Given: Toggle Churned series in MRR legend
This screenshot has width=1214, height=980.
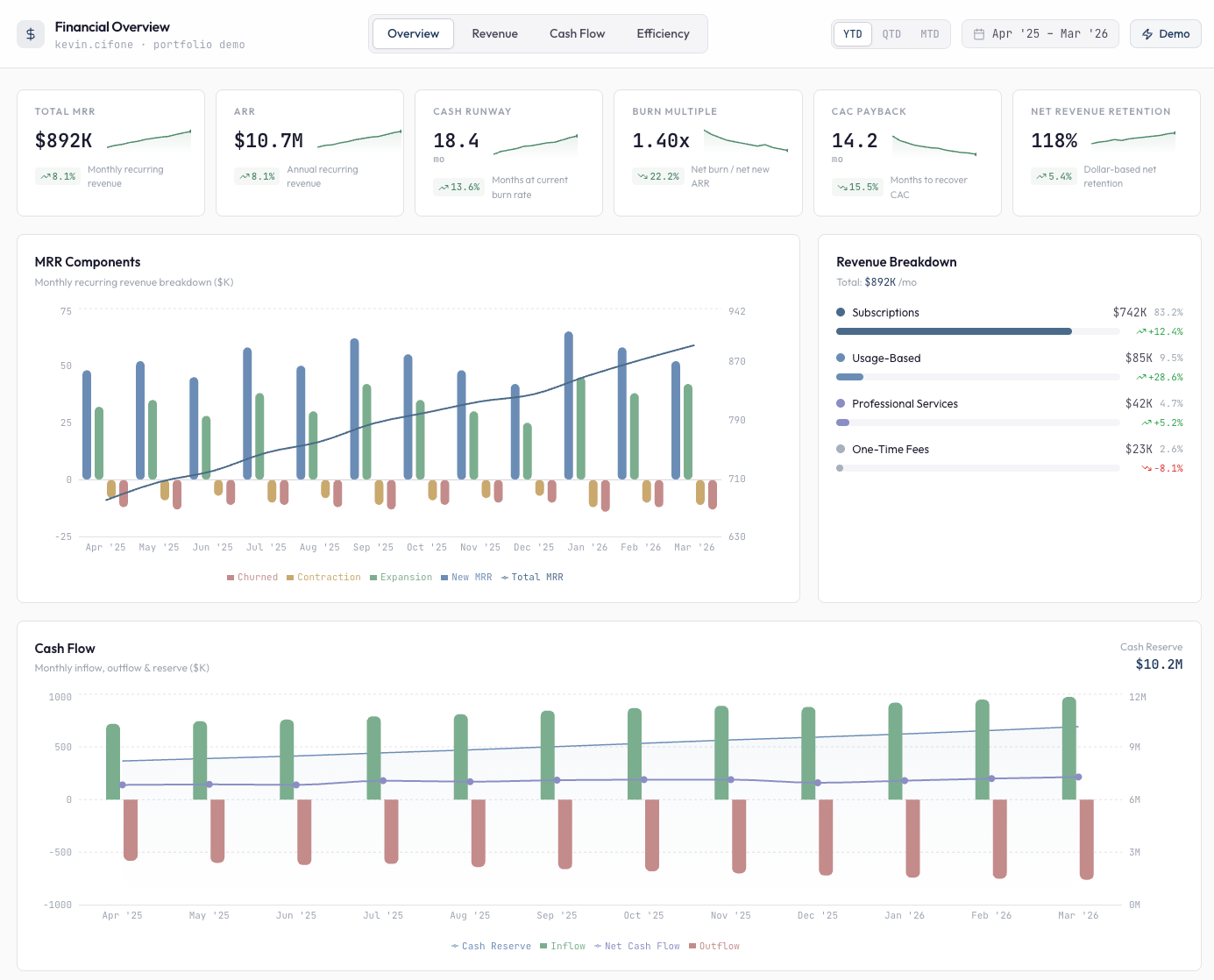Looking at the screenshot, I should [x=252, y=577].
